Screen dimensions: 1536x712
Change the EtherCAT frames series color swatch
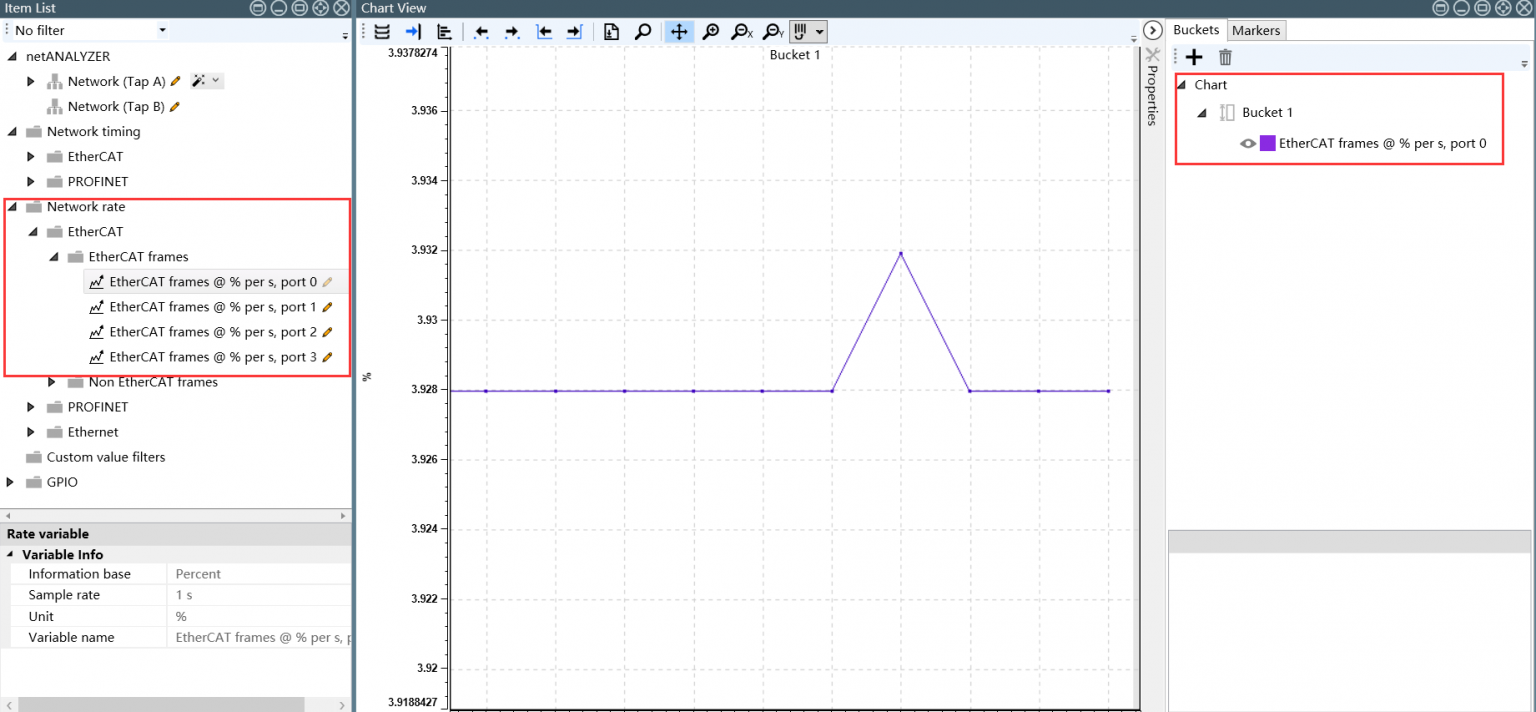(x=1266, y=143)
